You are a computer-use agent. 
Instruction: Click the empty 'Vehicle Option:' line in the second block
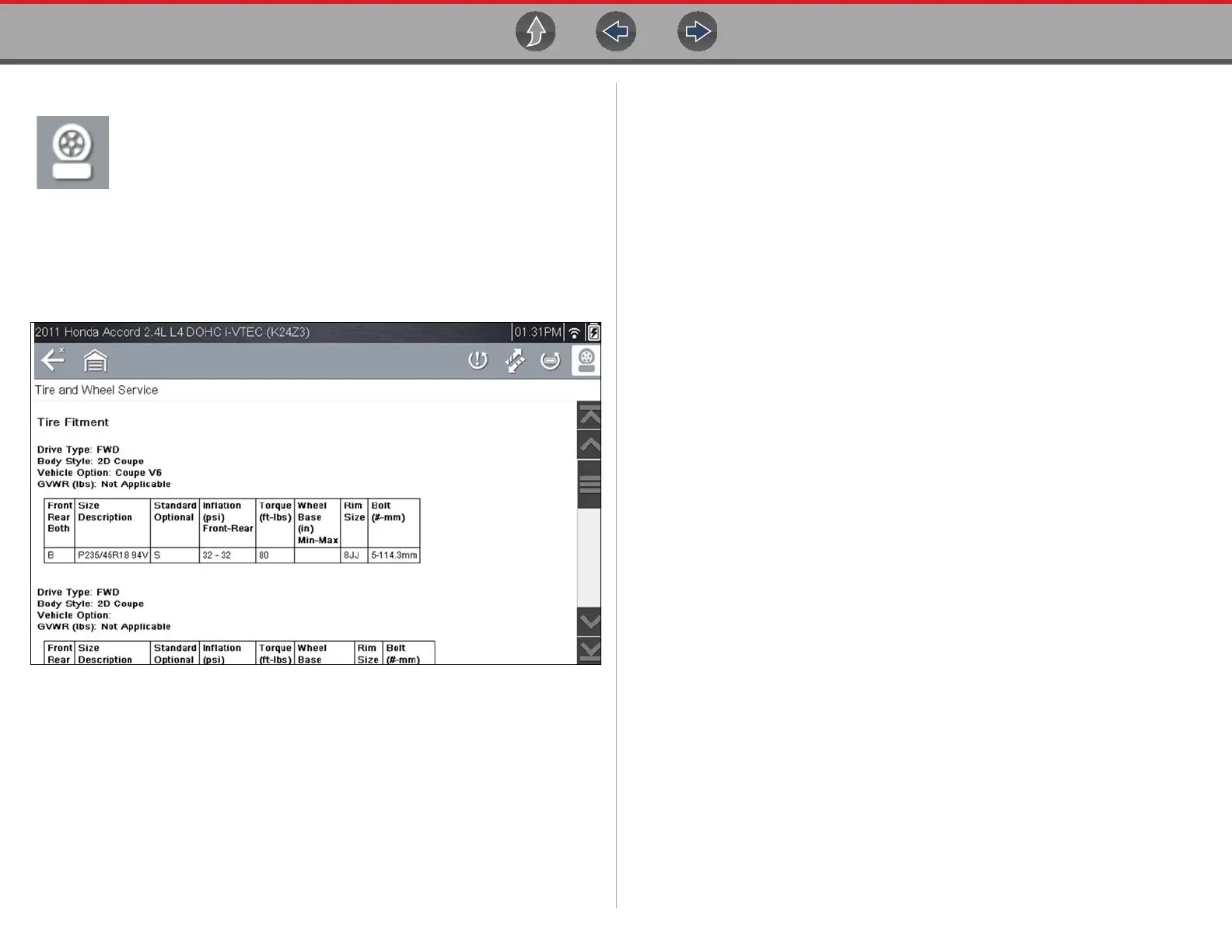pos(74,615)
